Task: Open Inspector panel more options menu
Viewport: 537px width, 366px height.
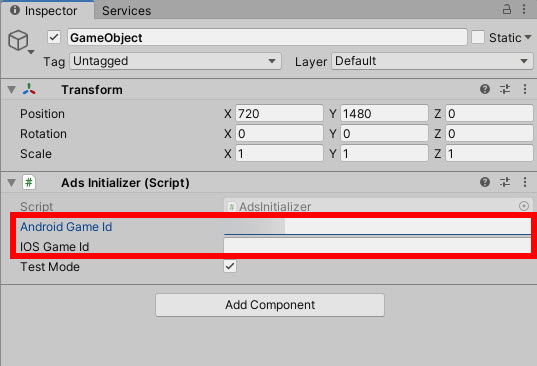Action: (524, 9)
